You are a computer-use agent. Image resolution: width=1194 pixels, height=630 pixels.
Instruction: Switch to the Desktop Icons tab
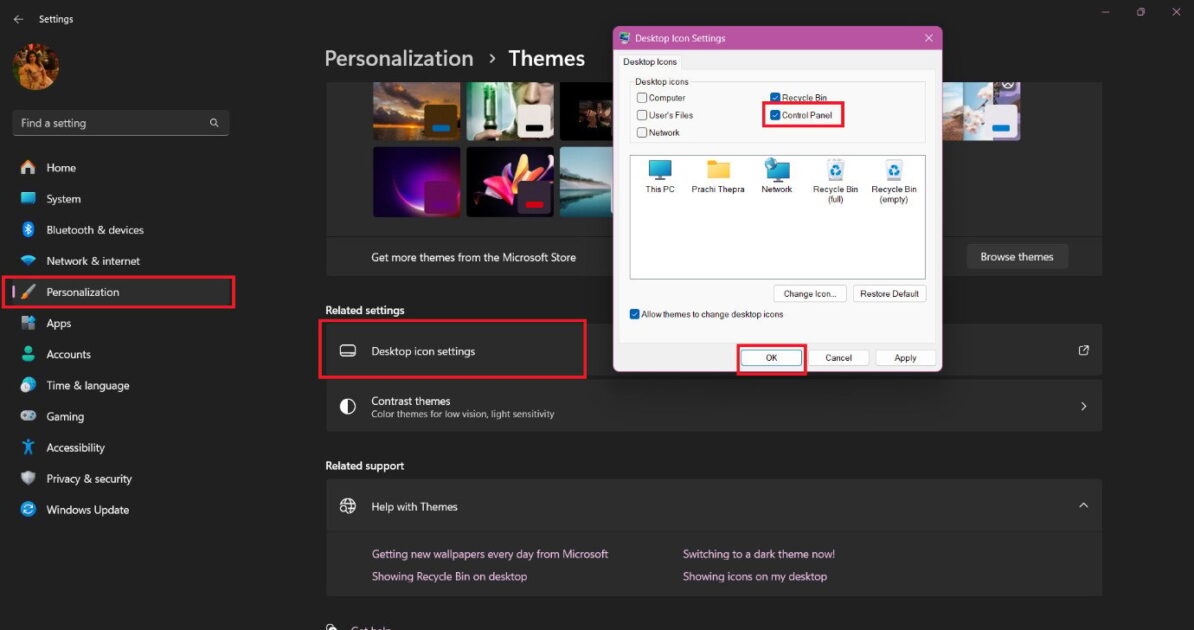650,62
